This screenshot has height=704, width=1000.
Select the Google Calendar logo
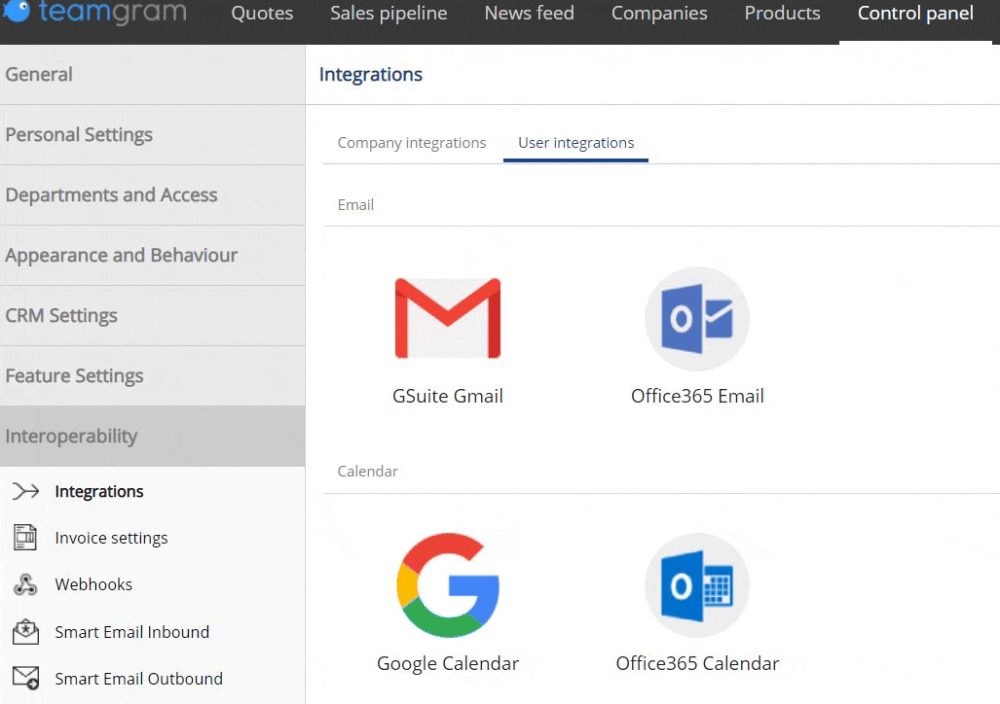[448, 585]
